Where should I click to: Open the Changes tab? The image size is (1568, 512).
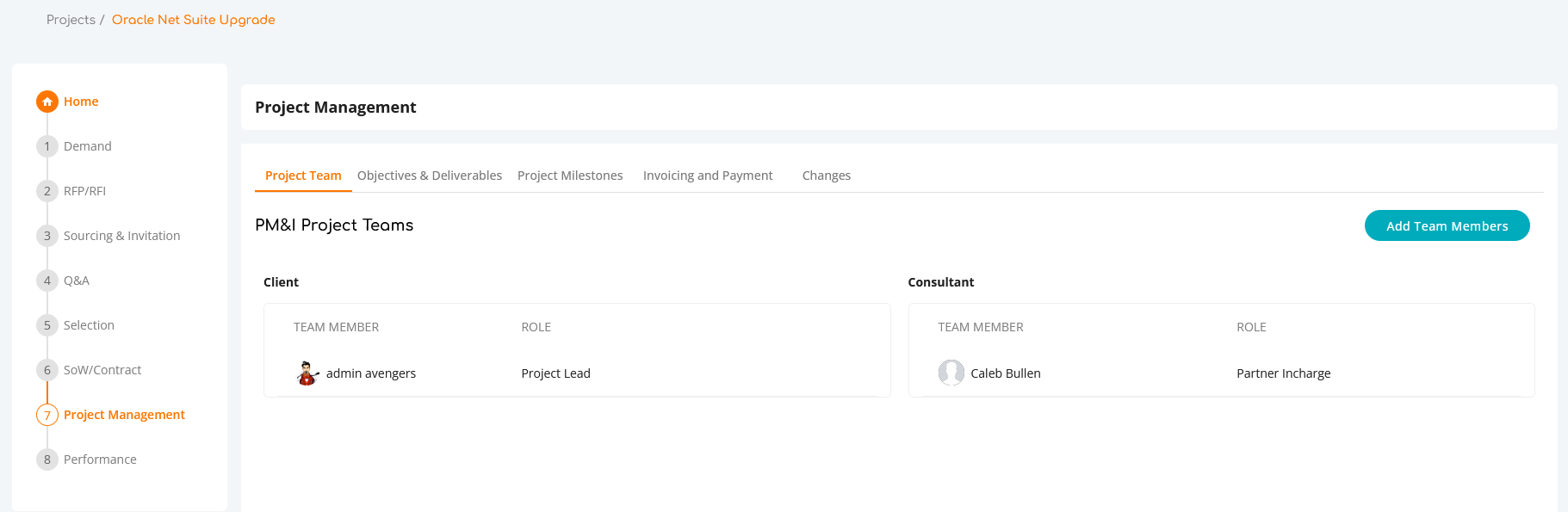[827, 176]
